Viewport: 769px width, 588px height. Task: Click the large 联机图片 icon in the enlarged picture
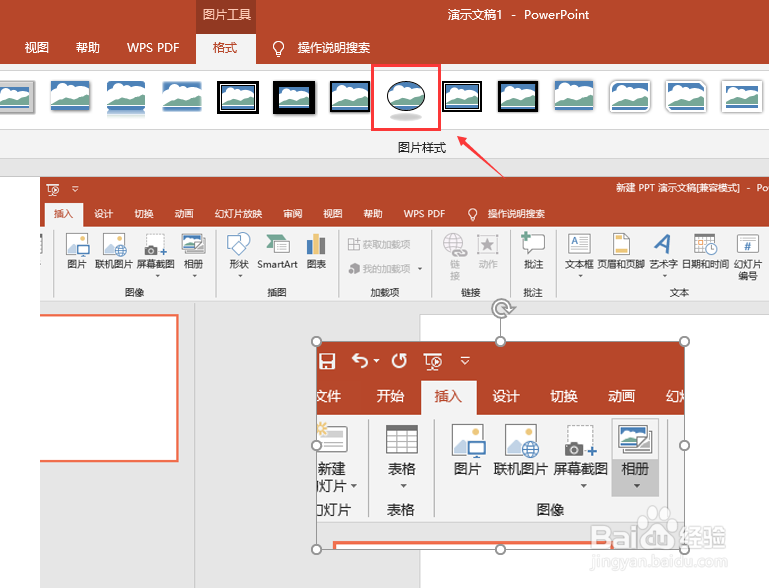click(x=522, y=440)
